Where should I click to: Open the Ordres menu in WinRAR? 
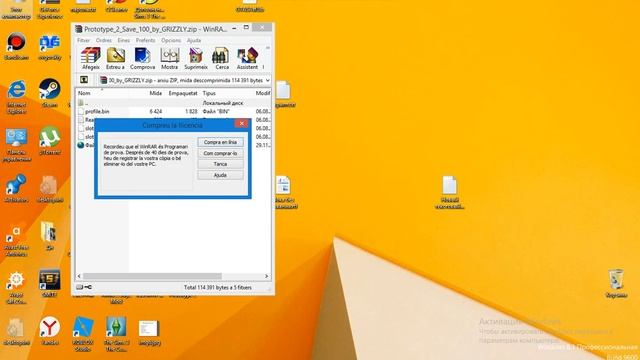click(104, 40)
